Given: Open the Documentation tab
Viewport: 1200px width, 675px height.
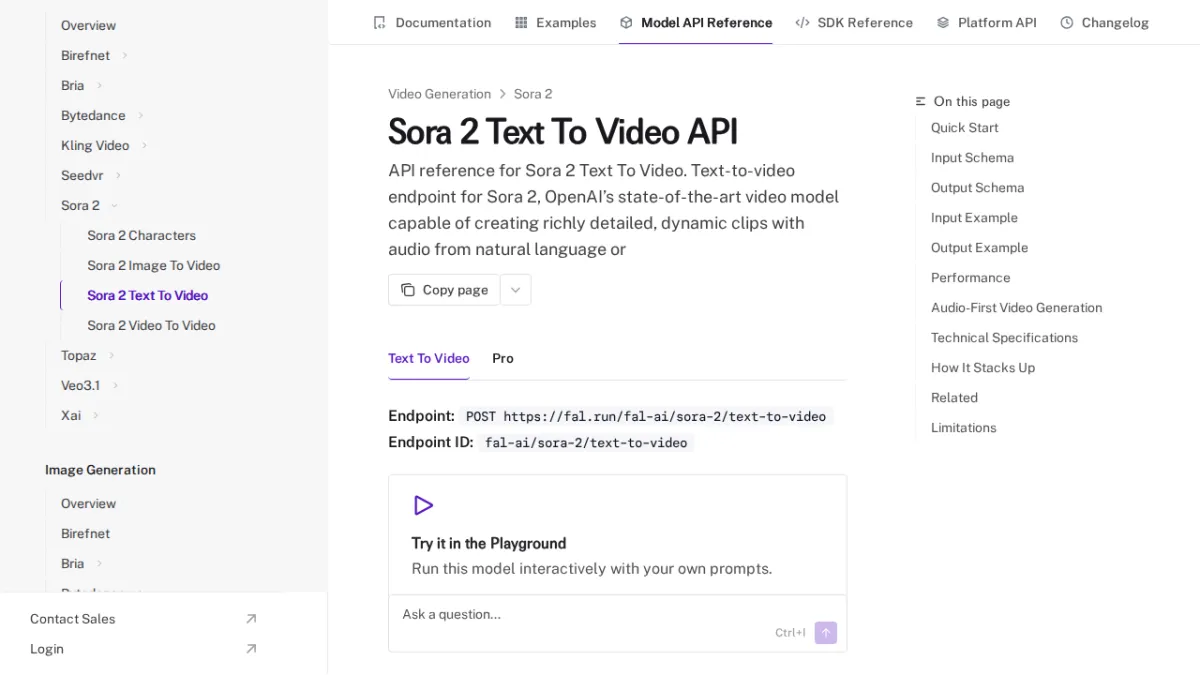Looking at the screenshot, I should pos(432,22).
